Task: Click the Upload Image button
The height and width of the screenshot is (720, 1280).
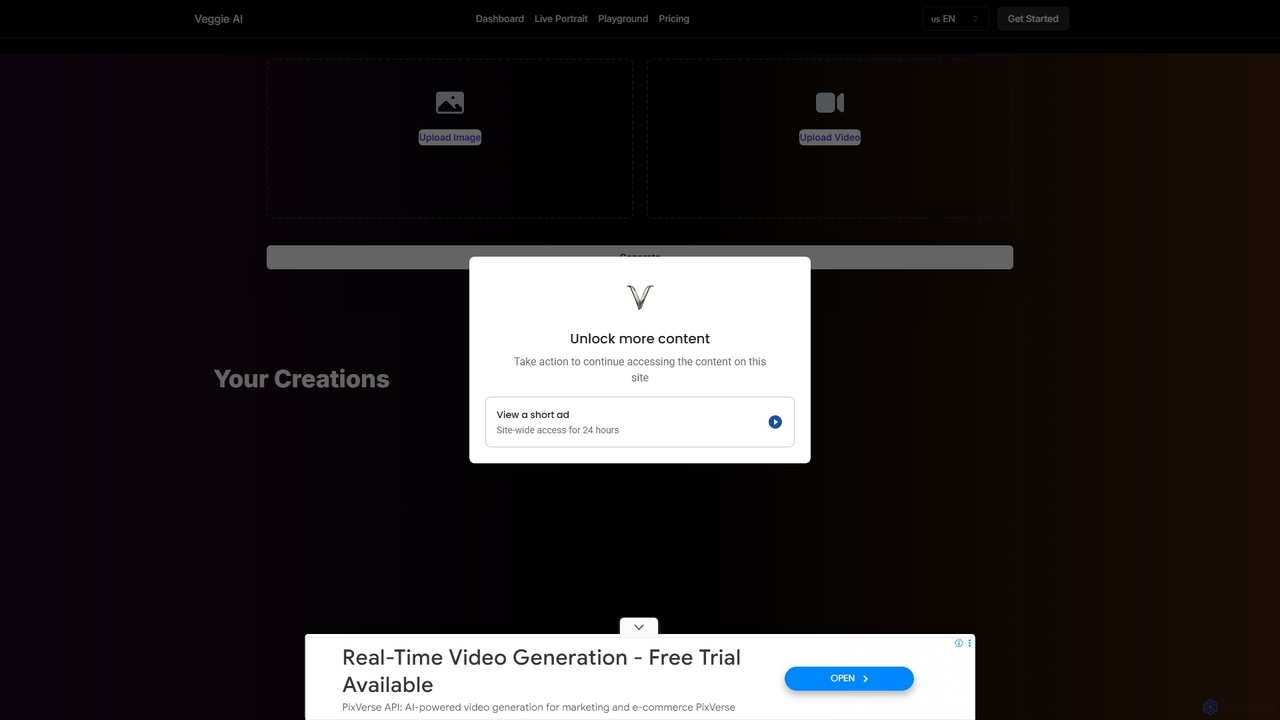Action: coord(450,137)
